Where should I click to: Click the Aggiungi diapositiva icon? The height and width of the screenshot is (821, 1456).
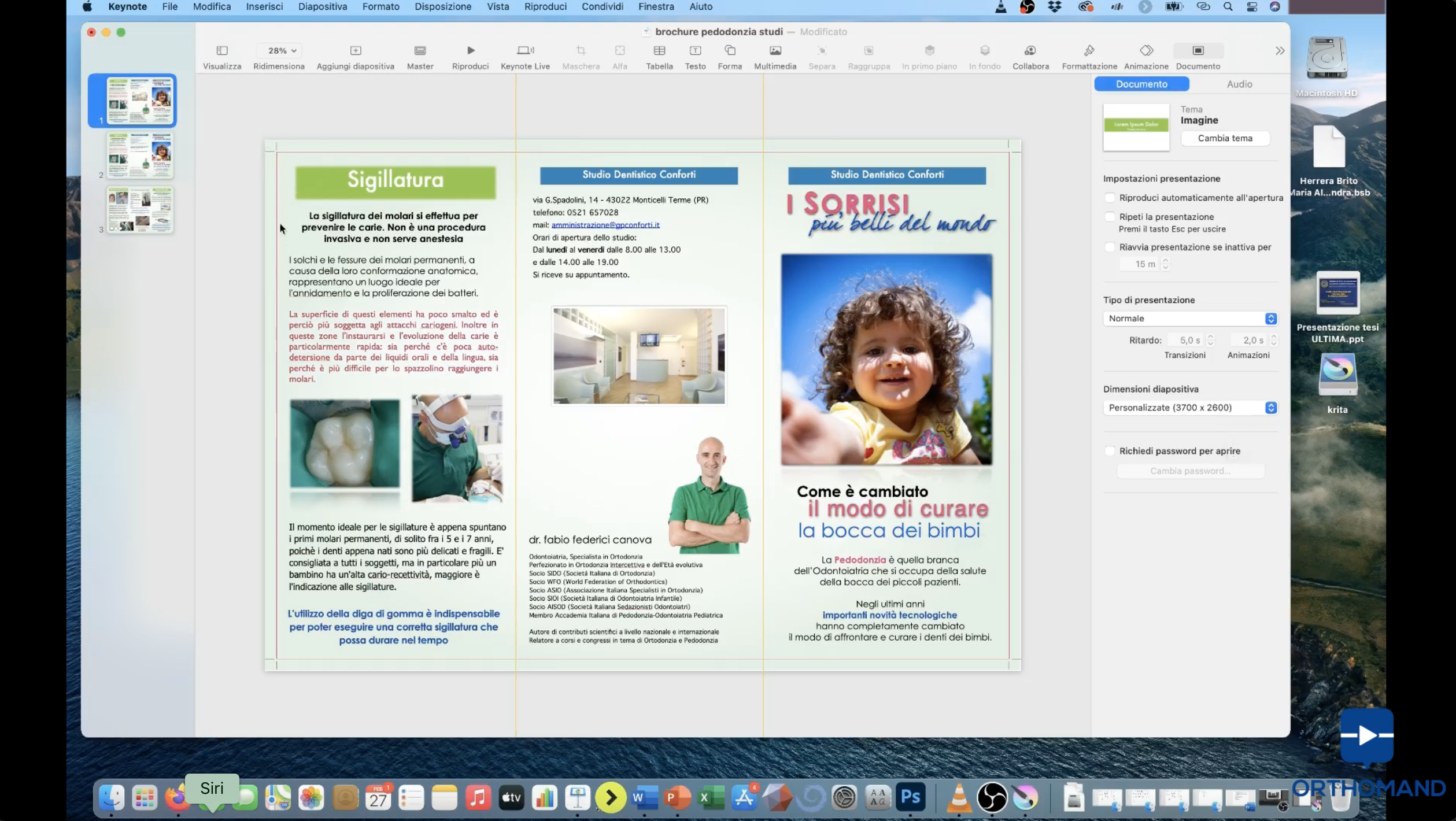(355, 51)
